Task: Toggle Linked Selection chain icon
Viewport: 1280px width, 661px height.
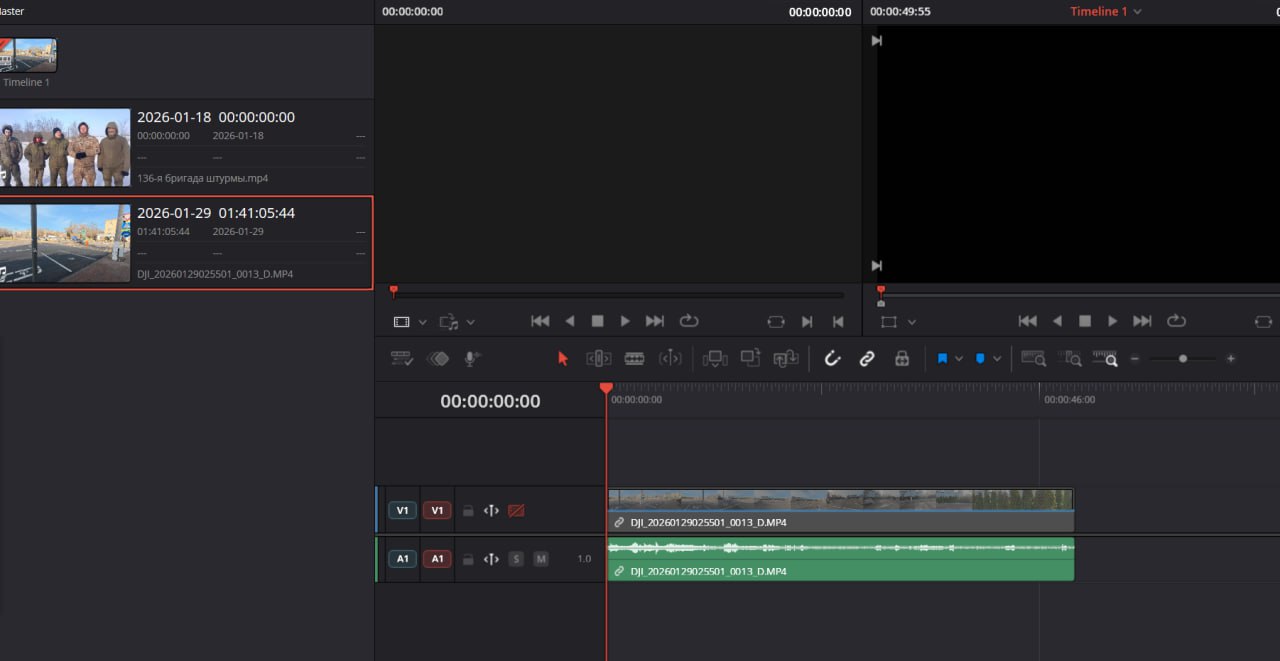Action: click(867, 358)
